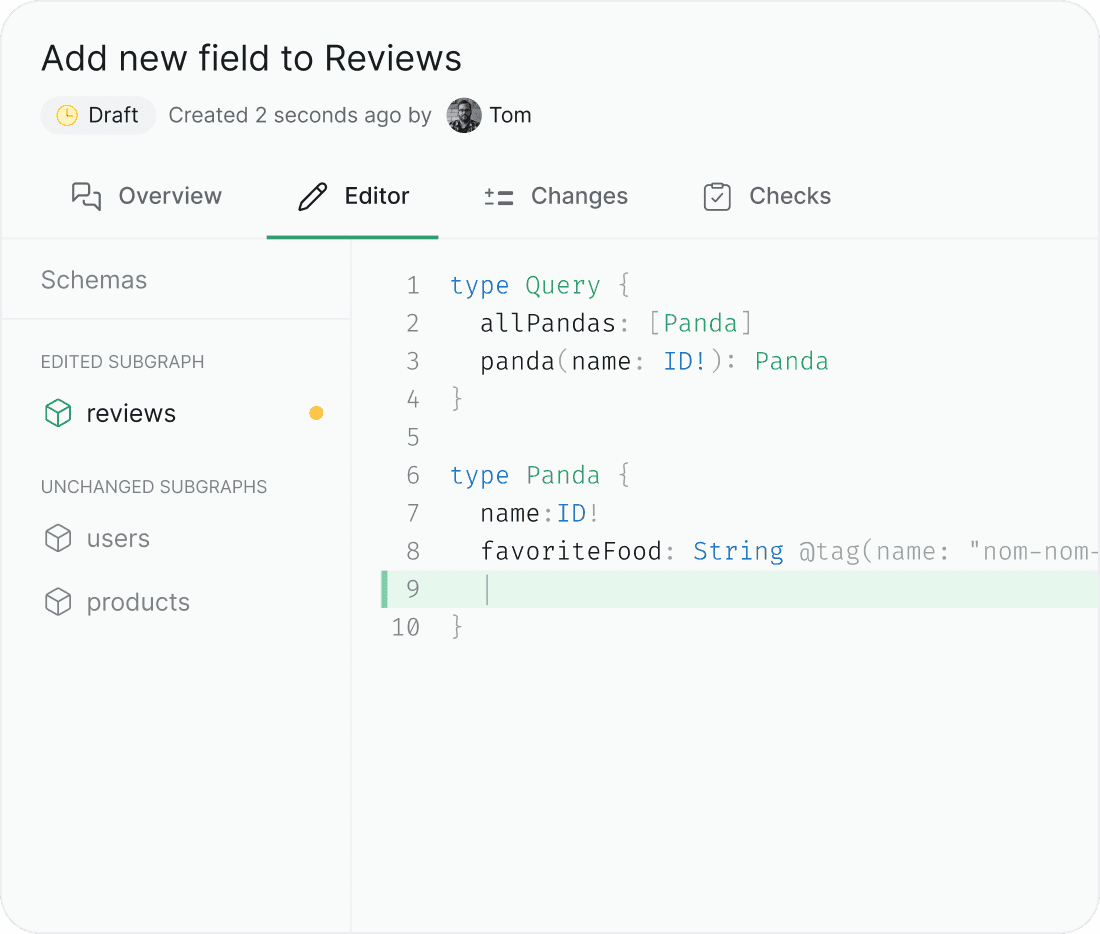Click the Draft status badge
1100x934 pixels.
[97, 115]
